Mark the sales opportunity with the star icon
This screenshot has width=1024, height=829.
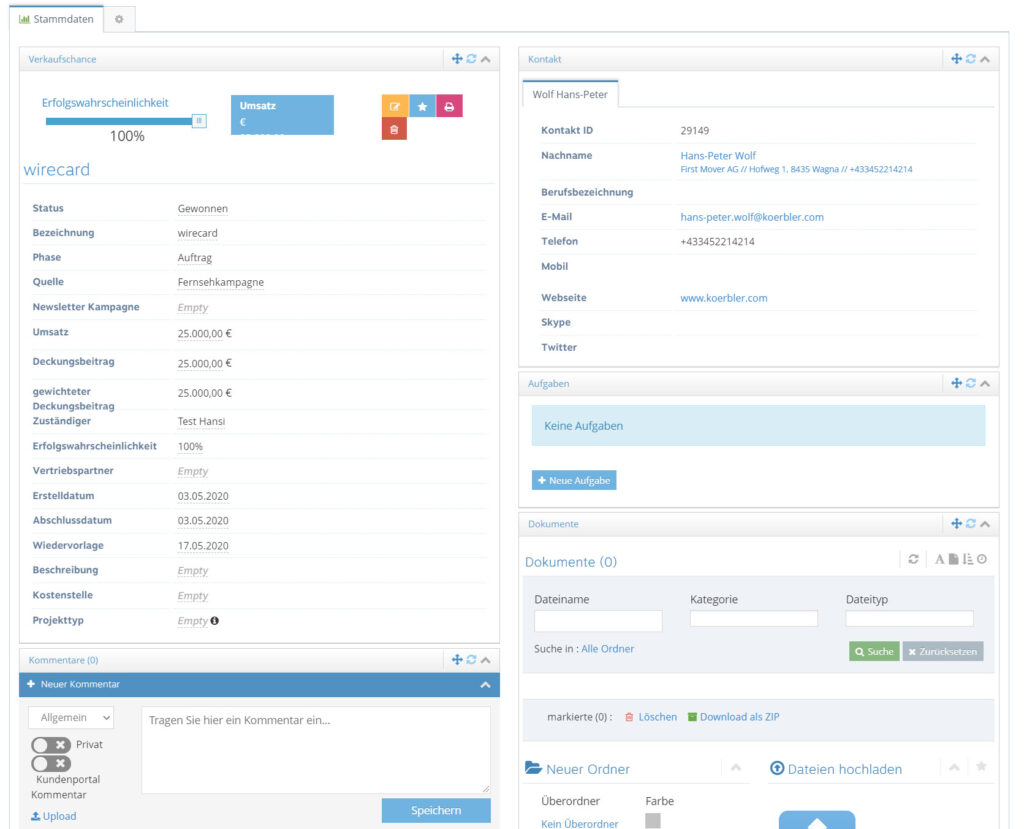click(423, 106)
